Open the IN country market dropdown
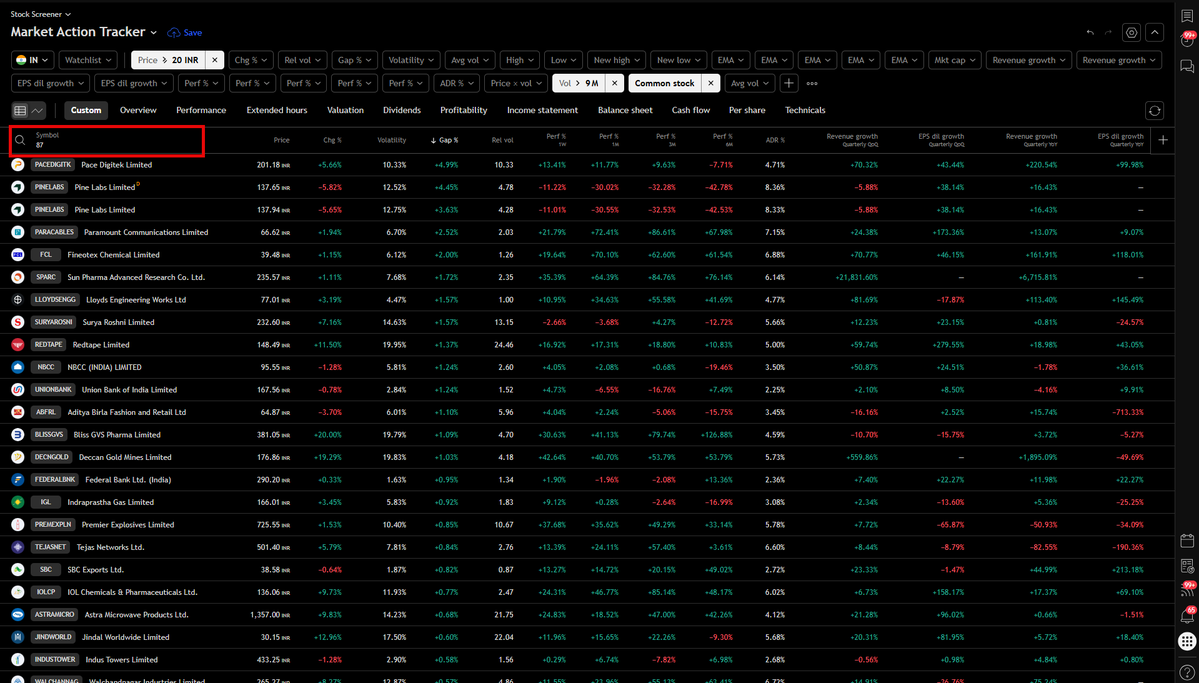This screenshot has width=1199, height=683. pyautogui.click(x=33, y=60)
